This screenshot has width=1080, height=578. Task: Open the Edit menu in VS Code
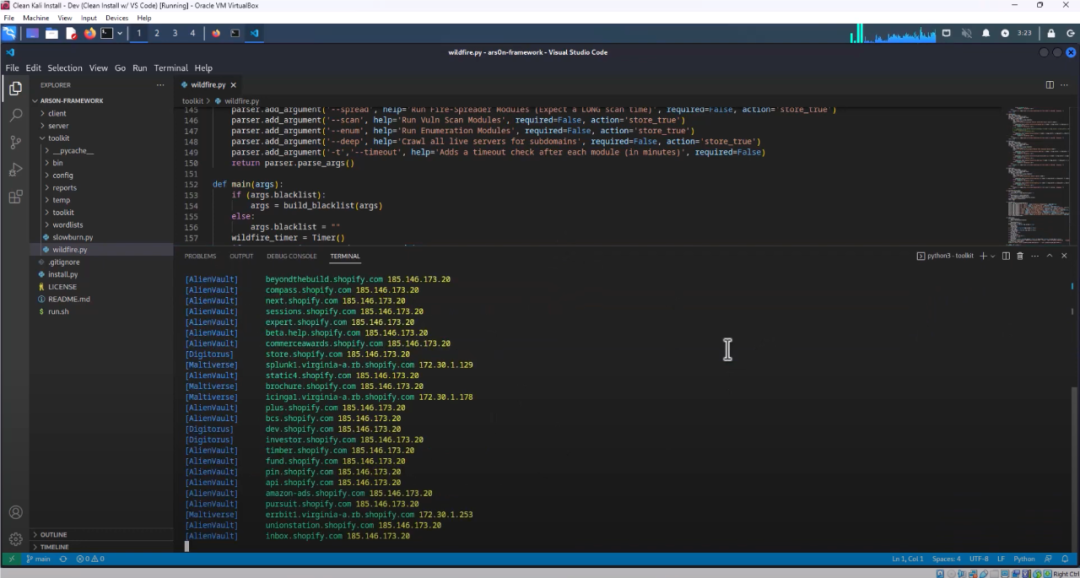(x=33, y=68)
